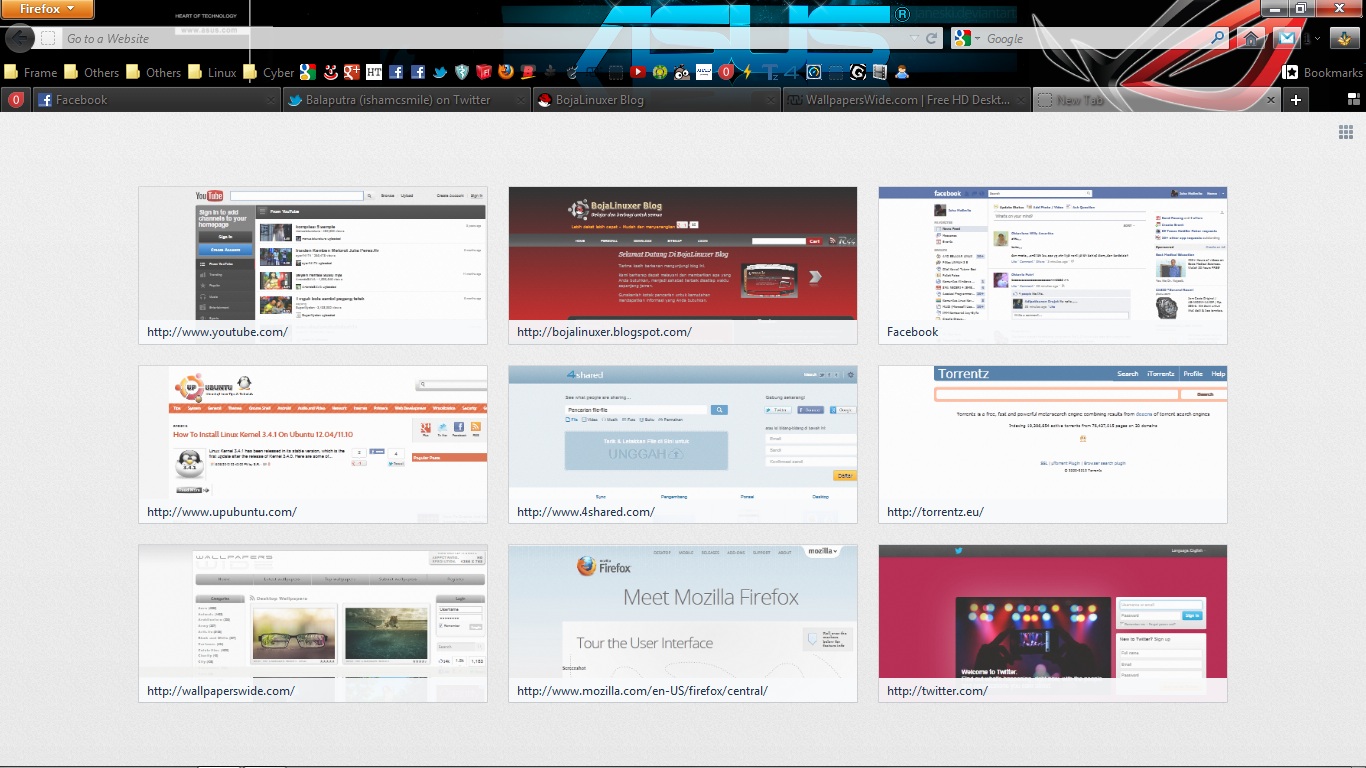Screen dimensions: 1366x768
Task: Open the red pinned tab with zero badge
Action: click(15, 100)
